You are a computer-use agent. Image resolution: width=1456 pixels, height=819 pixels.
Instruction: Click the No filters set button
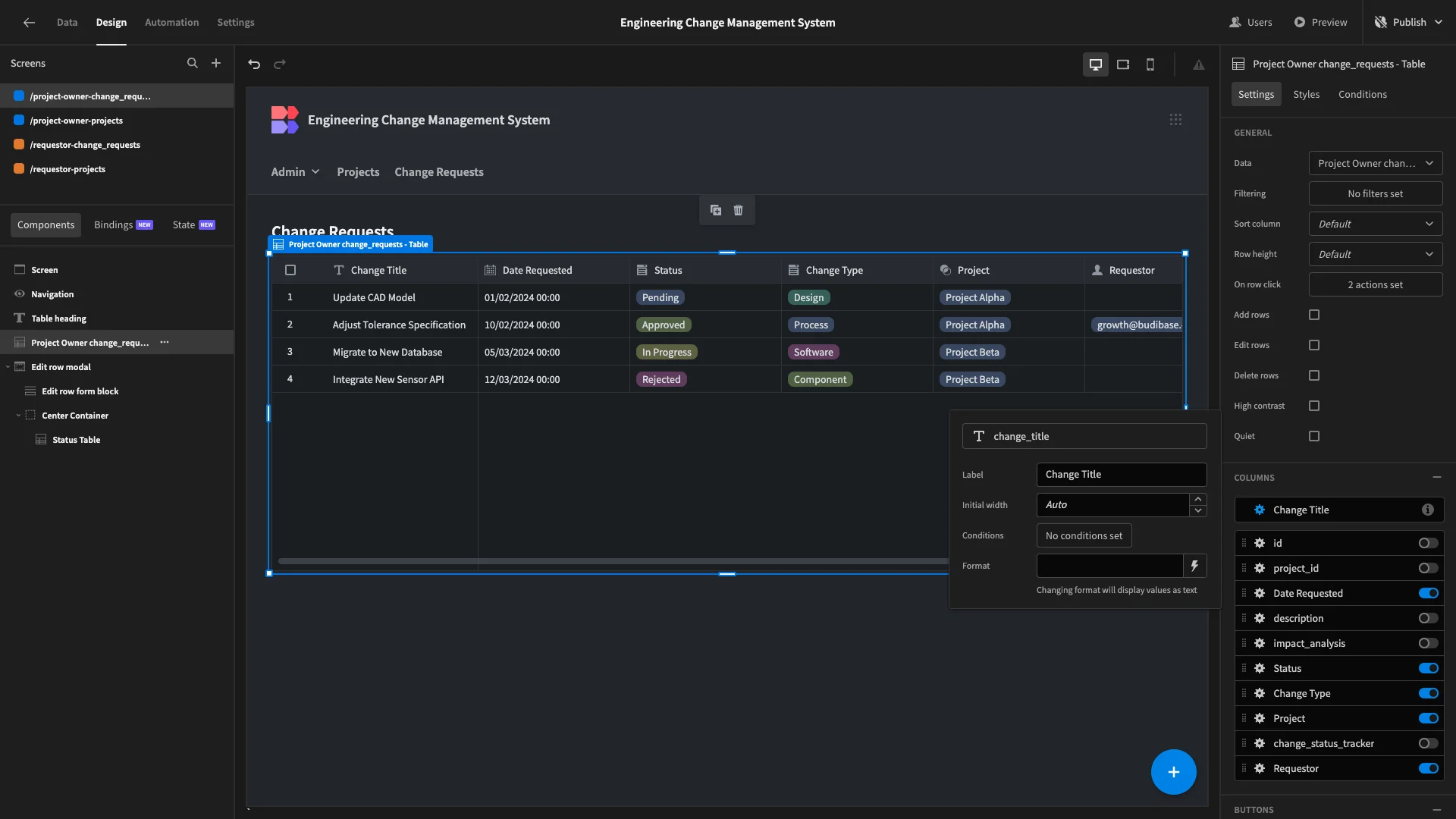click(1376, 193)
